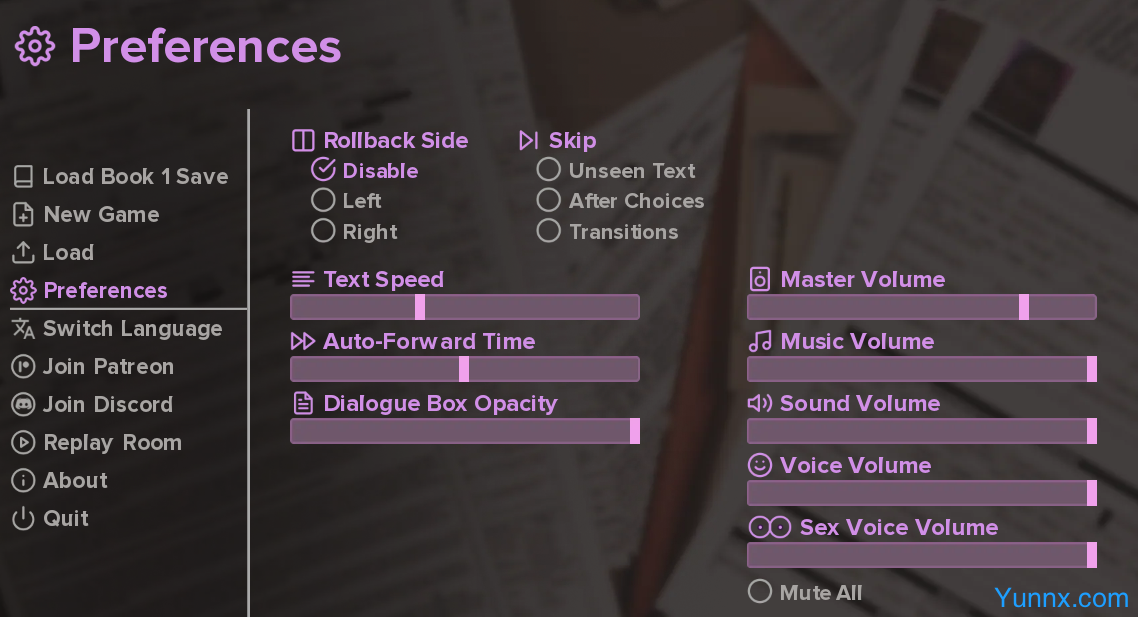Click the Load upload-arrow icon
The image size is (1138, 617).
(x=23, y=253)
